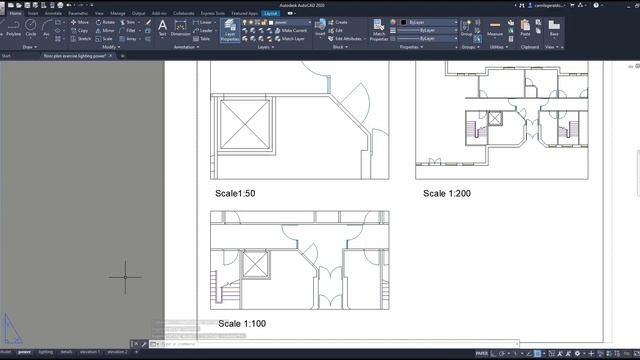The width and height of the screenshot is (640, 360).
Task: Click the Scale 1:200 viewport
Action: pos(502,120)
